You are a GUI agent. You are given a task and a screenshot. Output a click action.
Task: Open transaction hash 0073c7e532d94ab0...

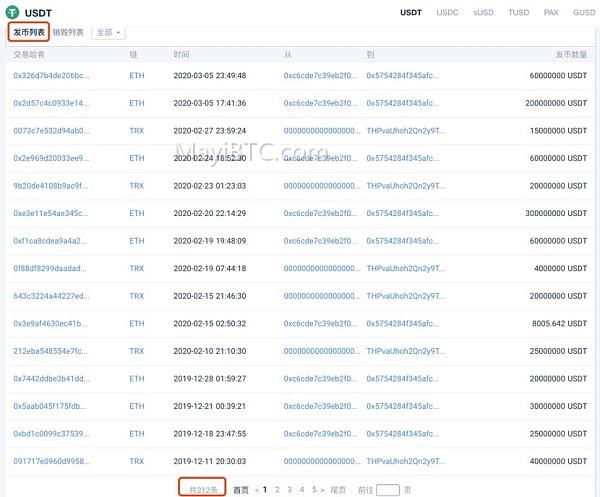[51, 130]
